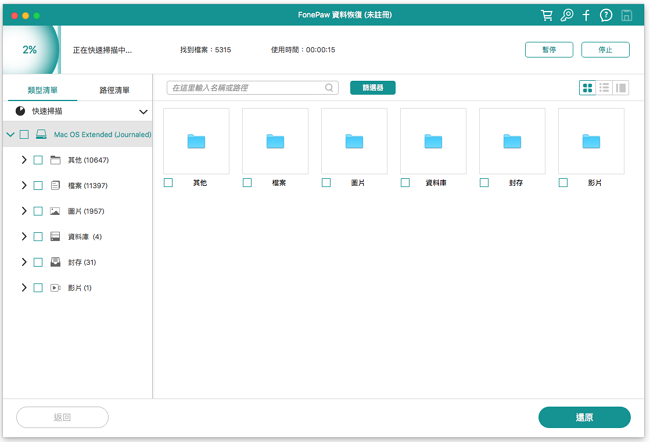The height and width of the screenshot is (442, 650).
Task: Open the help question mark icon
Action: pos(606,15)
